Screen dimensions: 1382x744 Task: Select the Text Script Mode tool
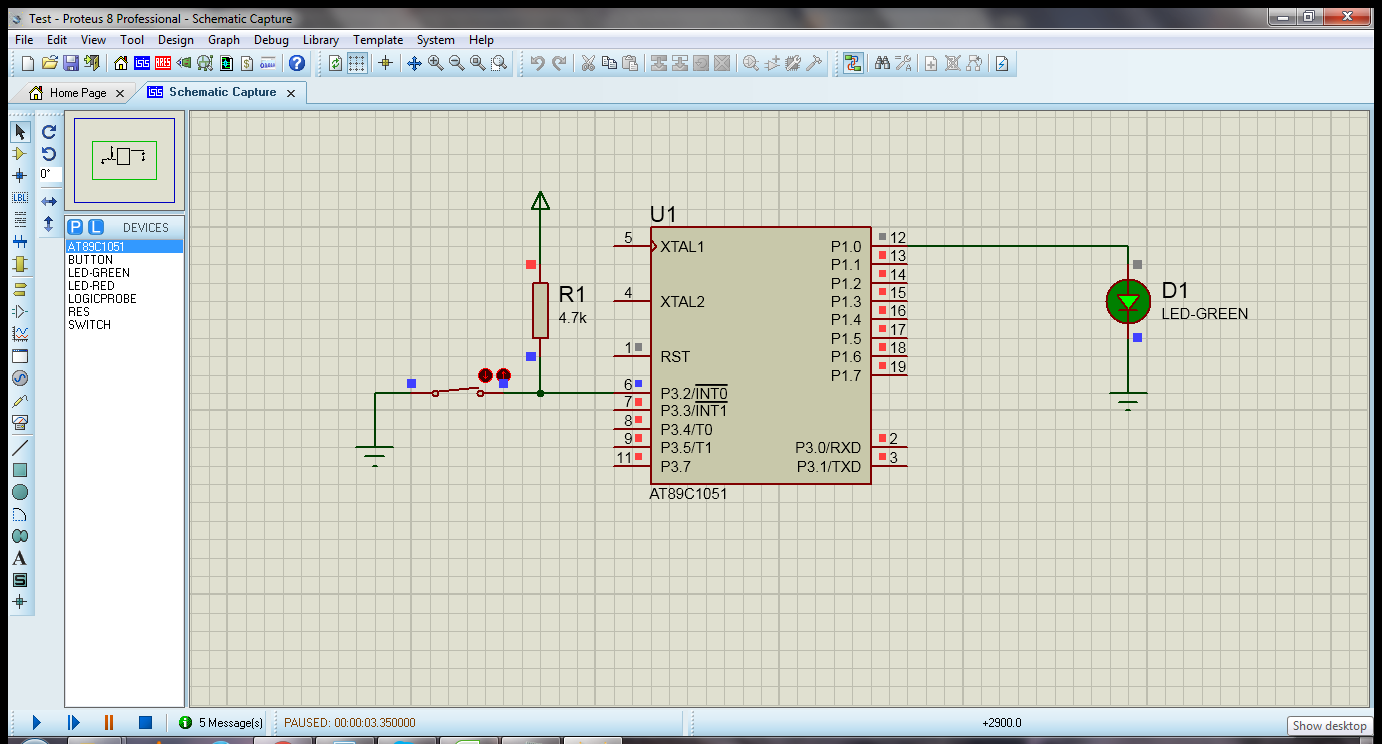[x=20, y=220]
